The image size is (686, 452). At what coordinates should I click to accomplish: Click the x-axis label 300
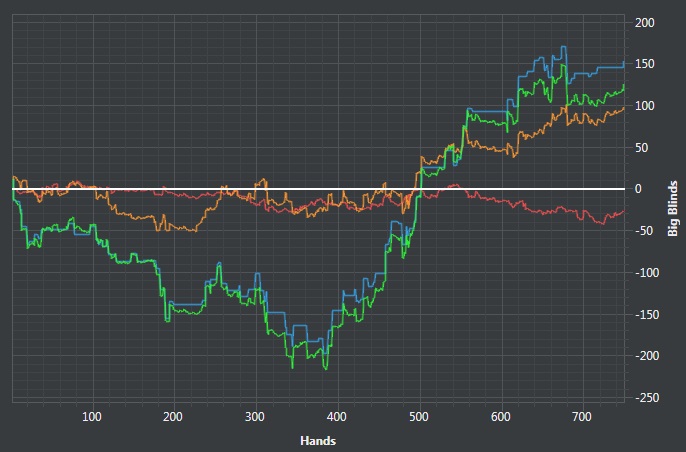255,417
